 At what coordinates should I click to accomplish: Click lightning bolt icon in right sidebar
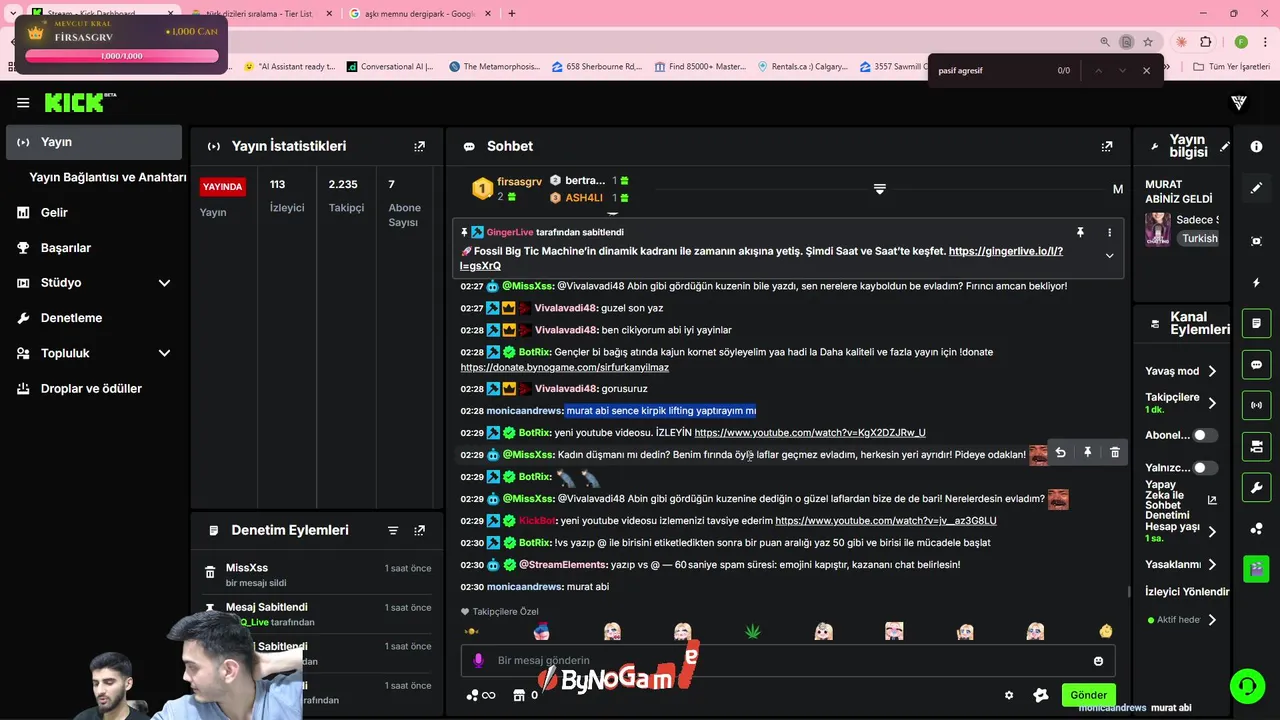click(x=1257, y=283)
